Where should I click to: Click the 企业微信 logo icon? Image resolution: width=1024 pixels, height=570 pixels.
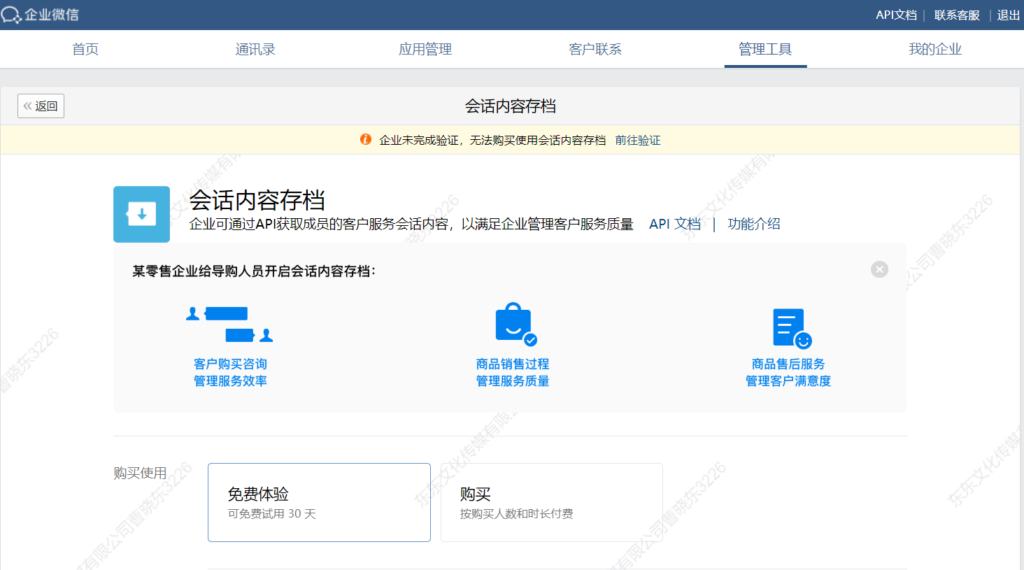[x=11, y=14]
